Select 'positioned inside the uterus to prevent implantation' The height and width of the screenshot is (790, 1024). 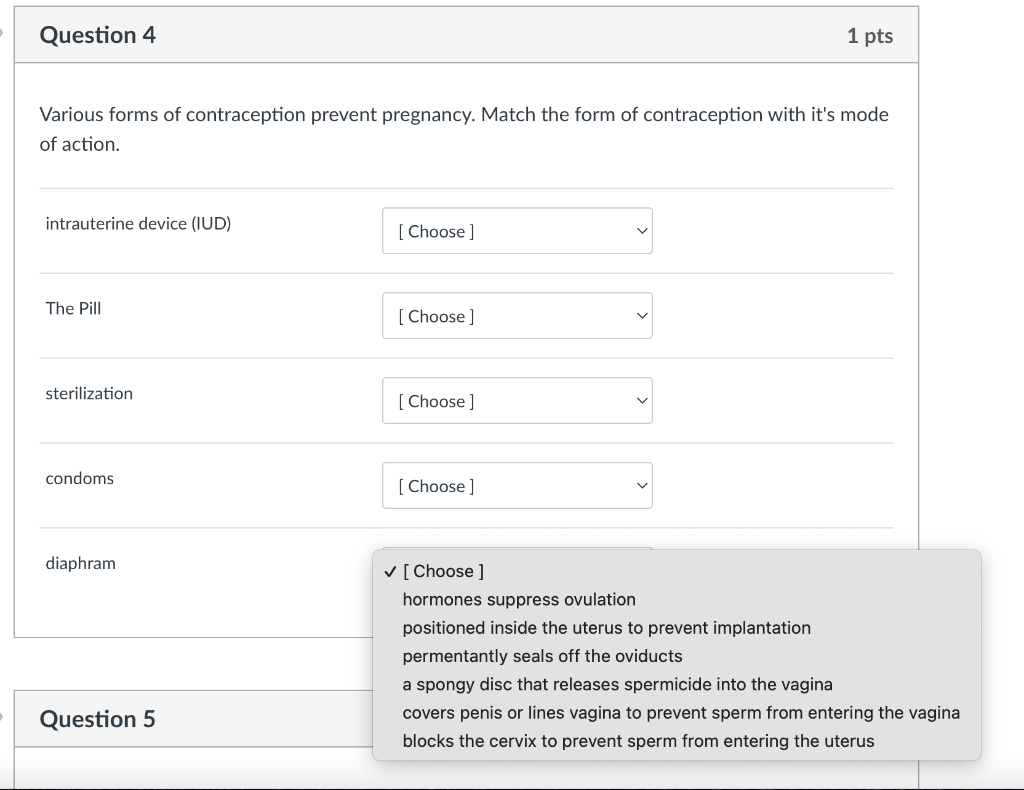(606, 628)
